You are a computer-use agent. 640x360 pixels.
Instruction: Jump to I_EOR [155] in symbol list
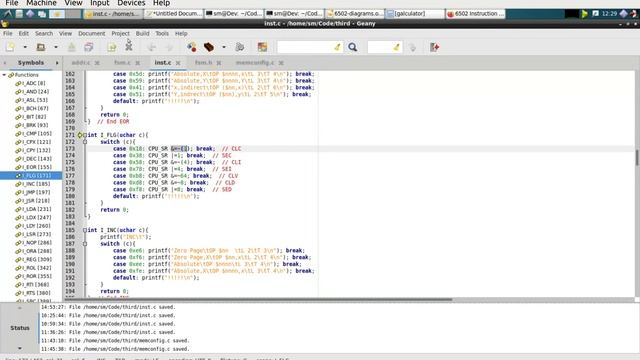tap(36, 167)
